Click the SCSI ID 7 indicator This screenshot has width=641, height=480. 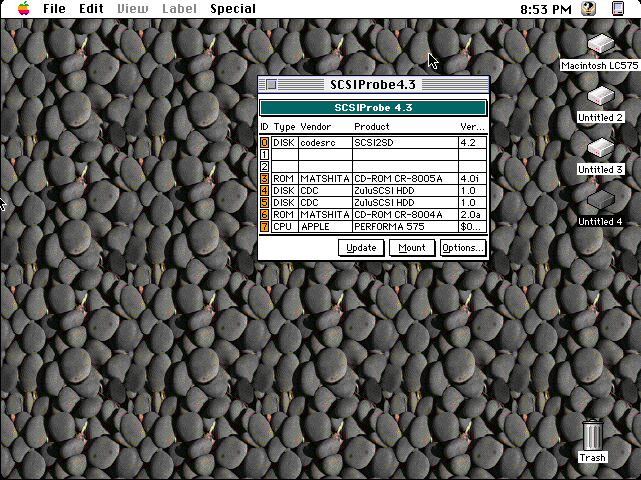pyautogui.click(x=264, y=227)
